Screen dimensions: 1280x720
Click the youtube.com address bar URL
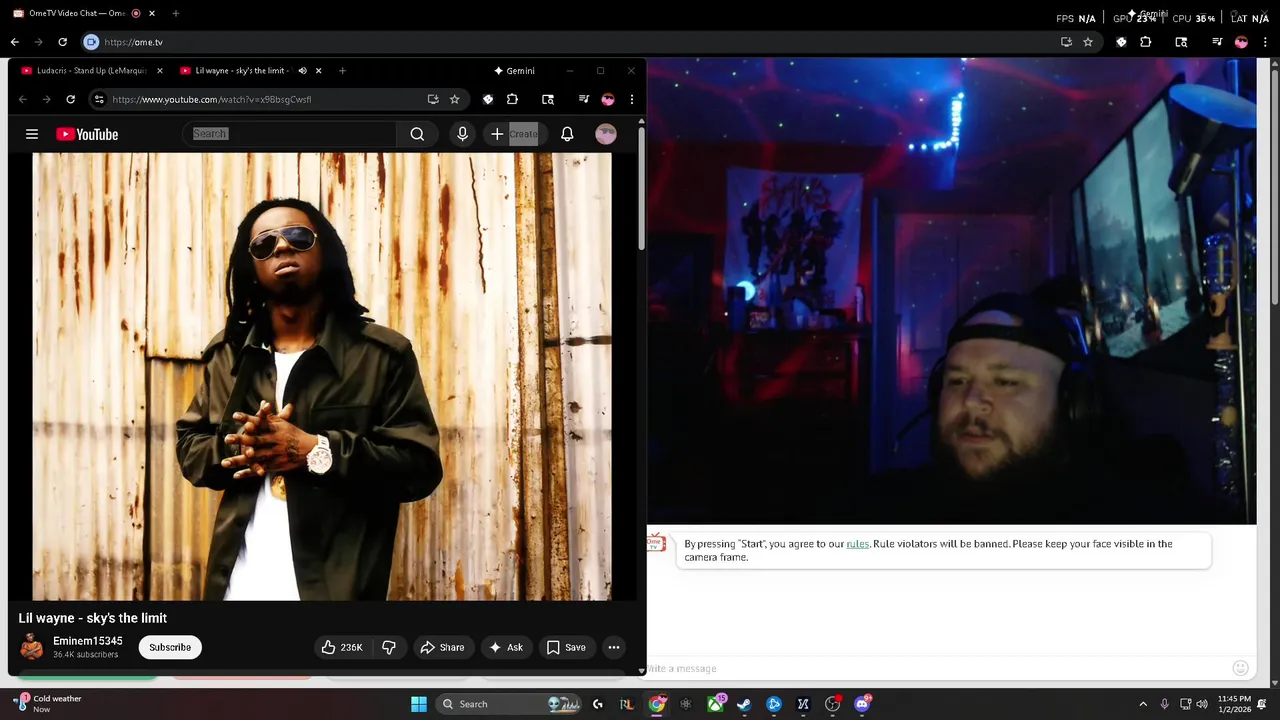[211, 100]
